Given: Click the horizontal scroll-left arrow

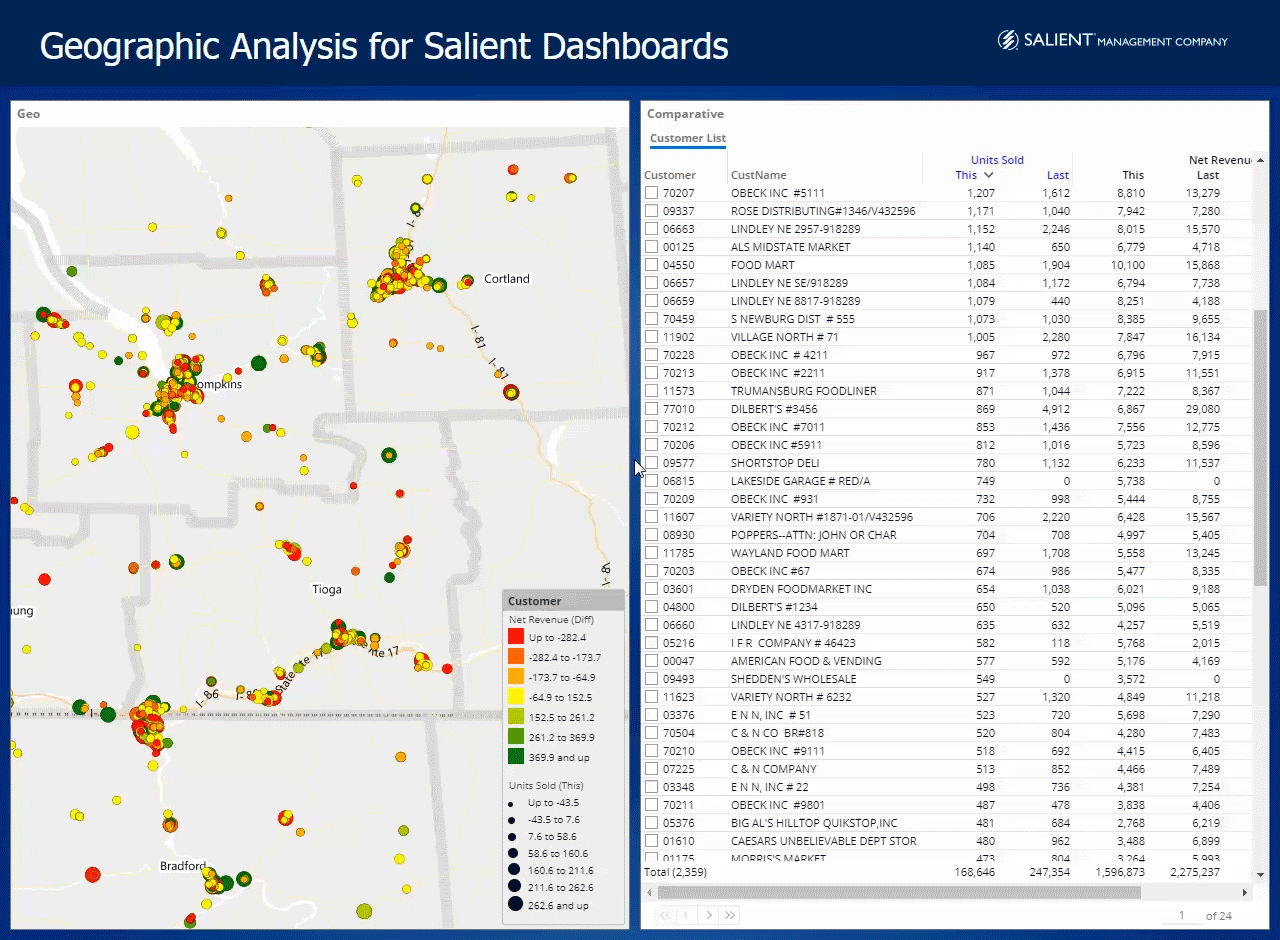Looking at the screenshot, I should coord(651,892).
